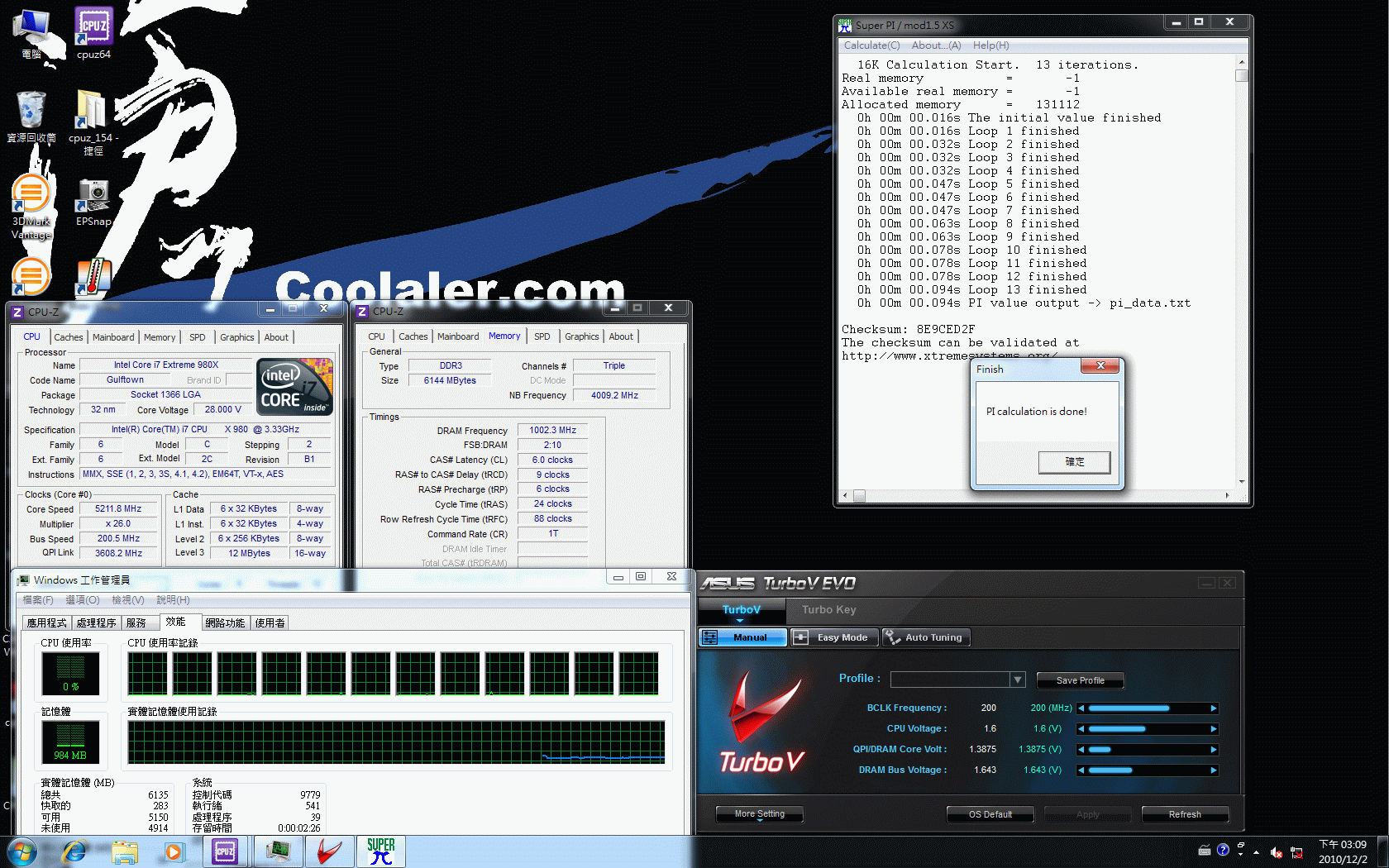Switch to 網路功能 tab in Task Manager
The image size is (1389, 868).
point(225,623)
